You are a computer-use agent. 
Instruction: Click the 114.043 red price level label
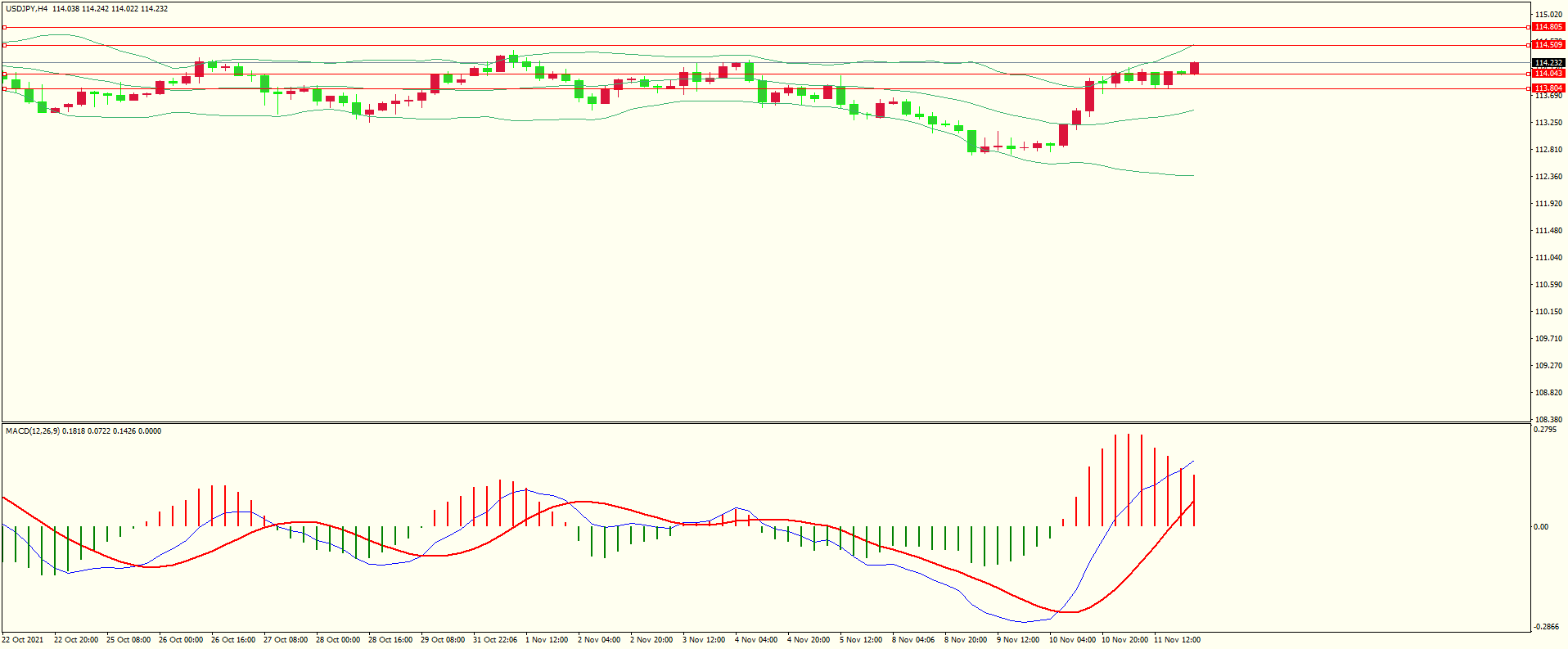pos(1548,74)
